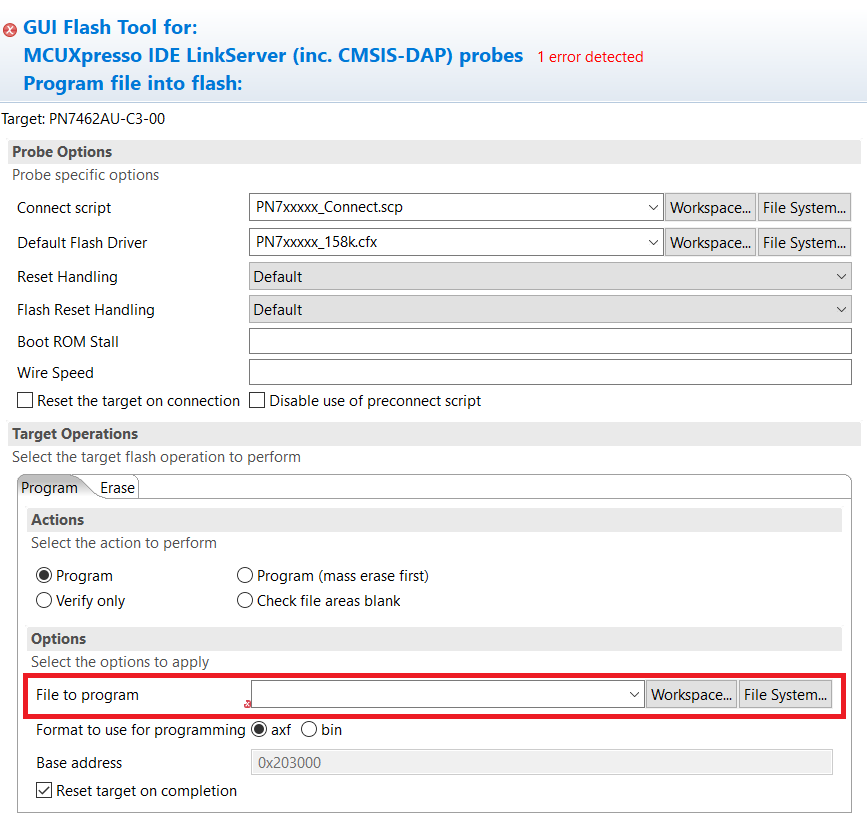Click File System button for File to program
867x817 pixels.
[785, 693]
